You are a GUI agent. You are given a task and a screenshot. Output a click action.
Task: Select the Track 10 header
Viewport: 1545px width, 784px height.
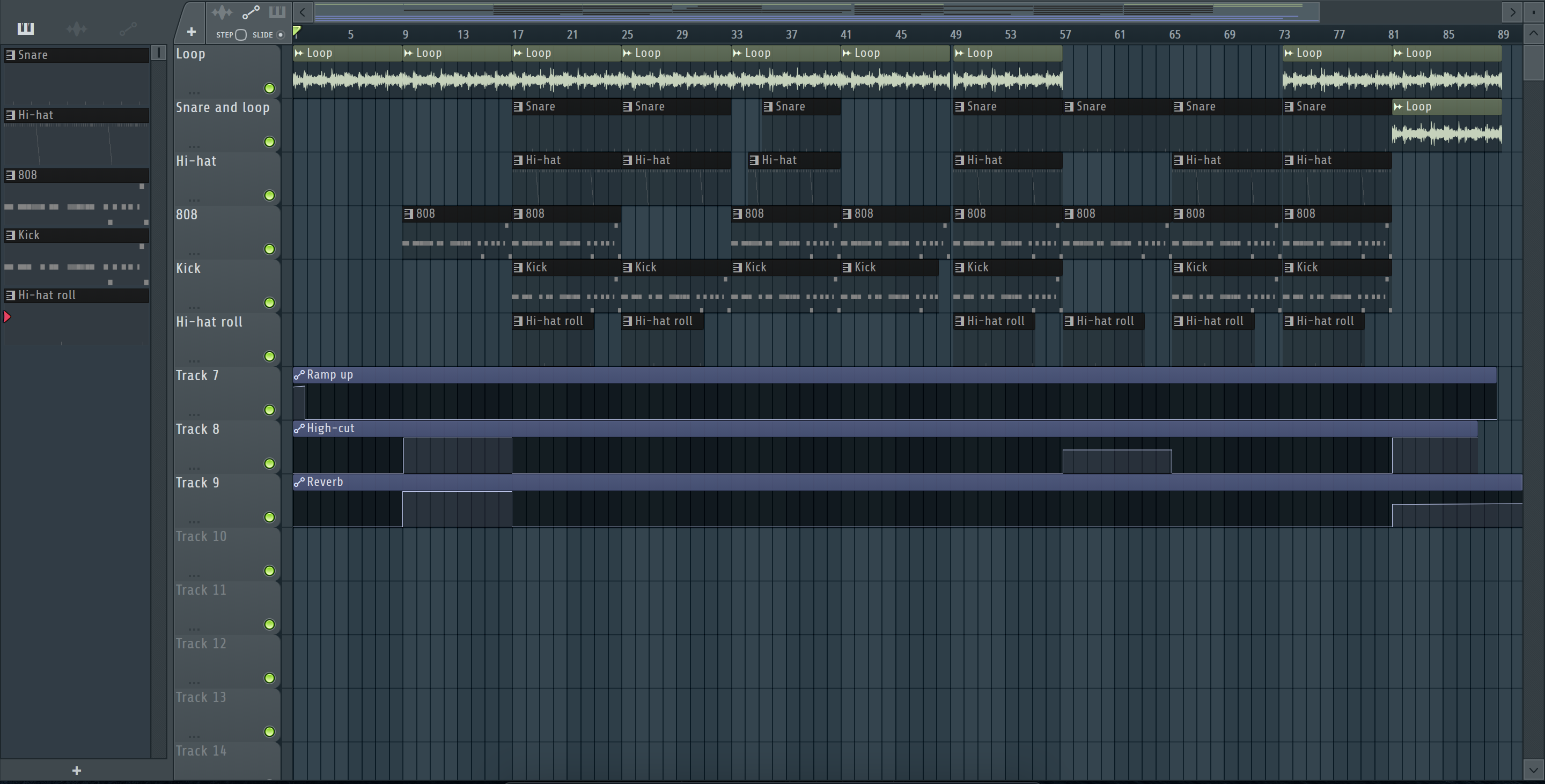[227, 554]
